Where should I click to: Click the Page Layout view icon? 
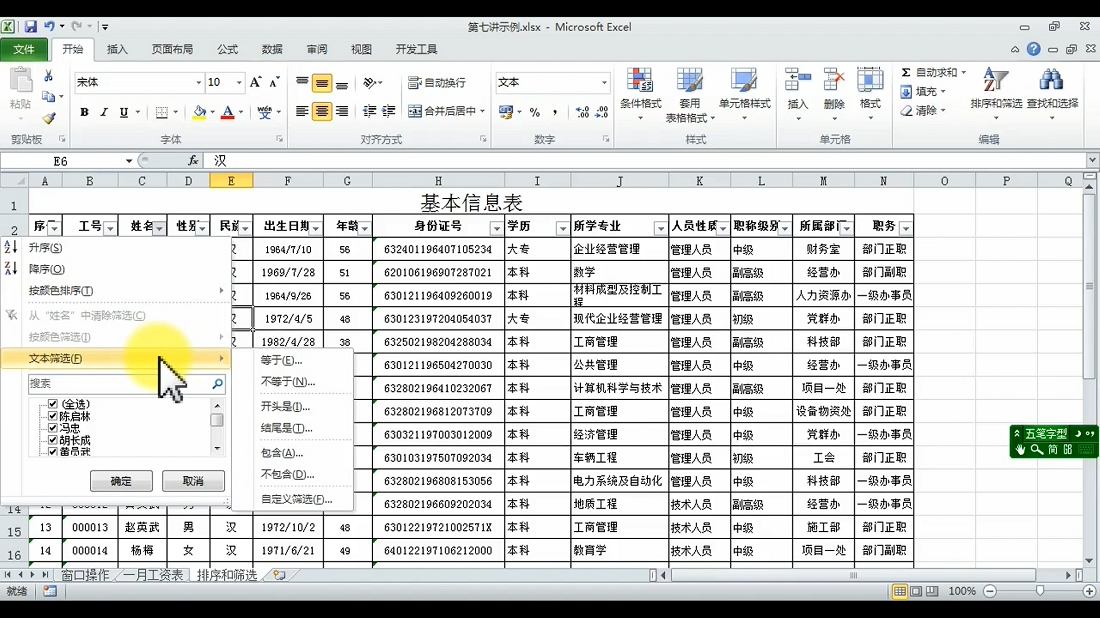click(x=916, y=591)
